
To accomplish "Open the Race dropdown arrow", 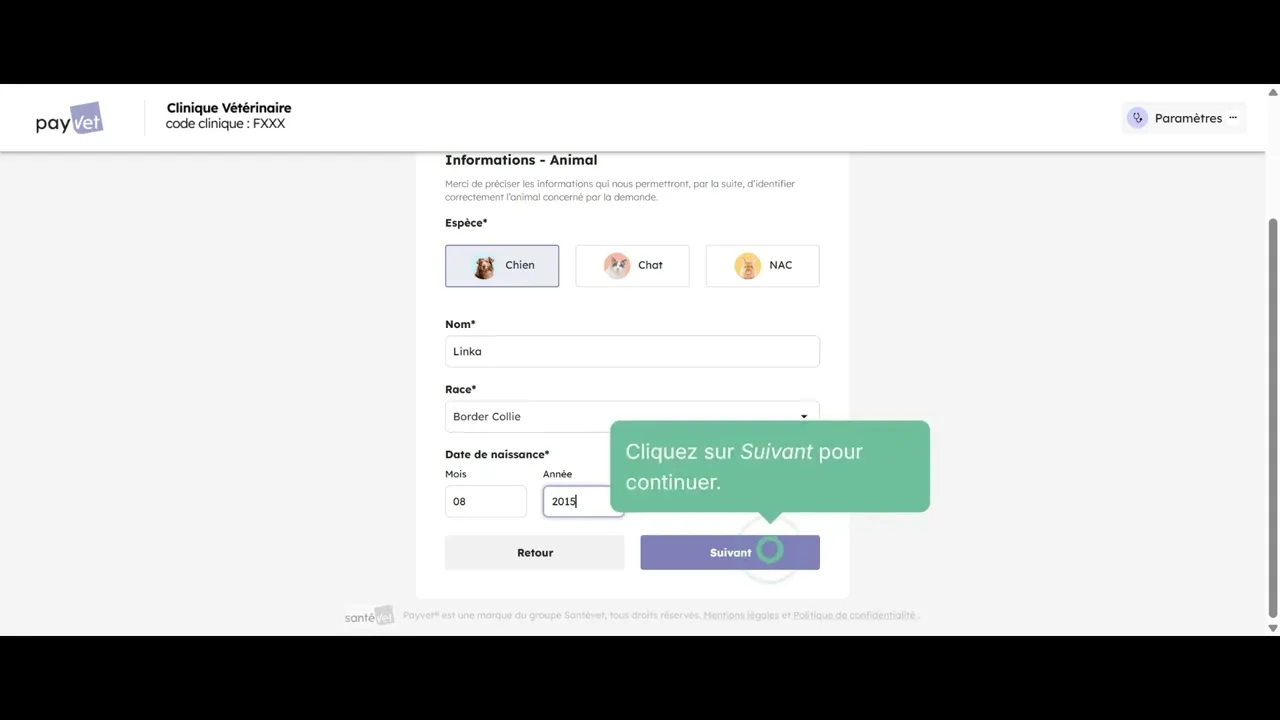I will (803, 416).
